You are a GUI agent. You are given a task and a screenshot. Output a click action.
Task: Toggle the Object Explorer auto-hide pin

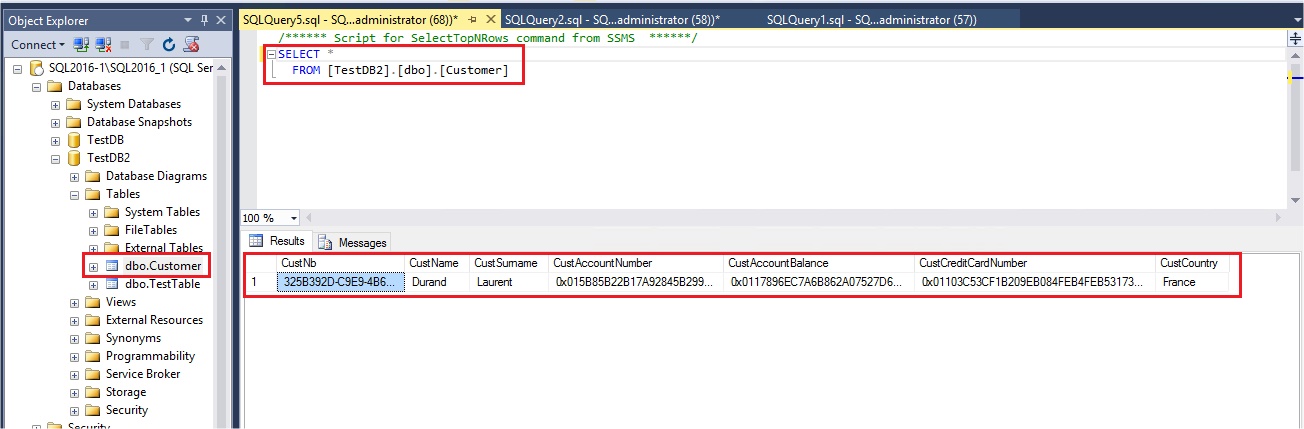coord(205,19)
